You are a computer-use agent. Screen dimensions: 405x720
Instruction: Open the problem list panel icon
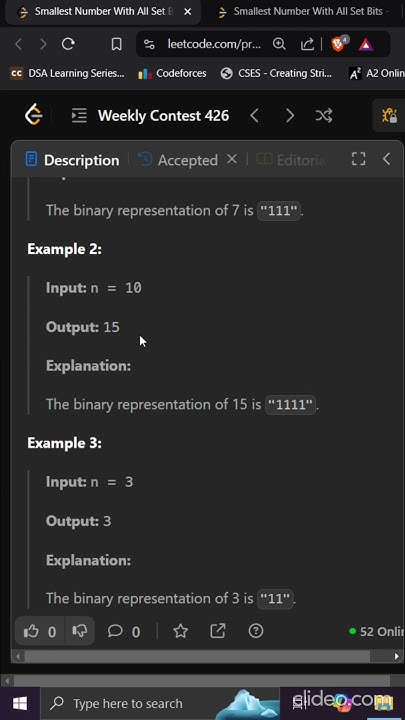(x=79, y=116)
